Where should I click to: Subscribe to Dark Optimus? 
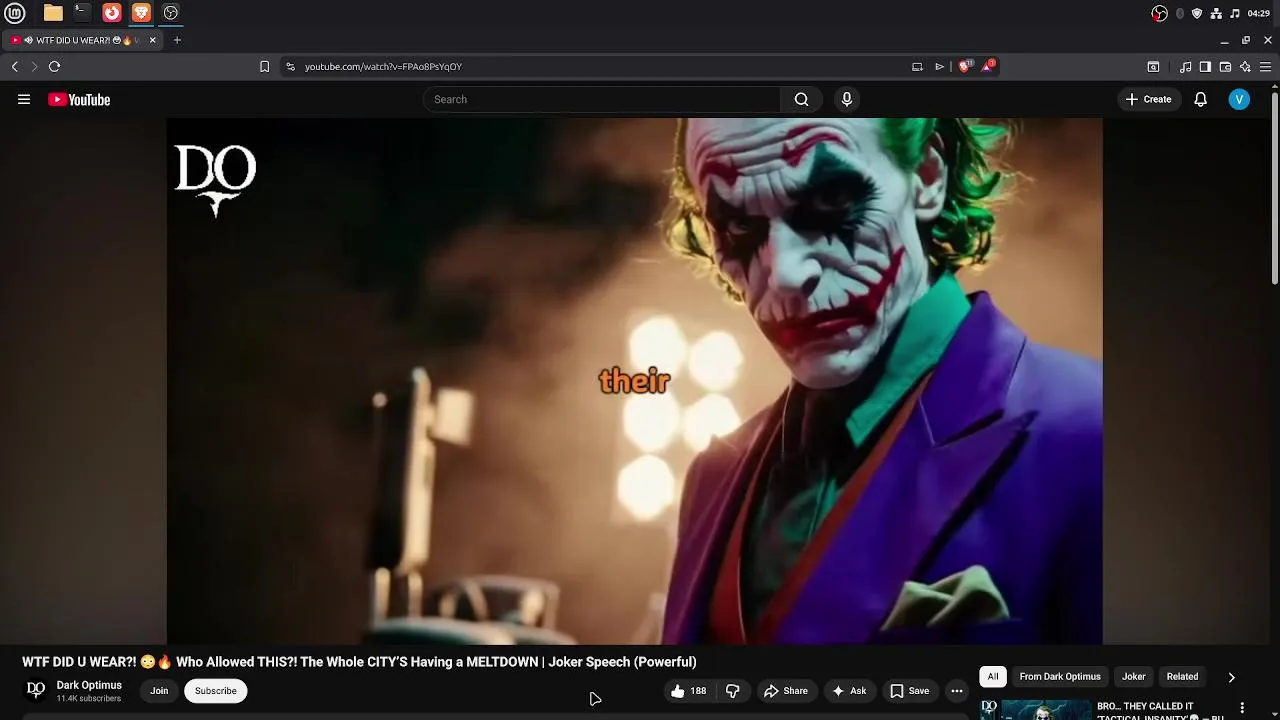[215, 691]
